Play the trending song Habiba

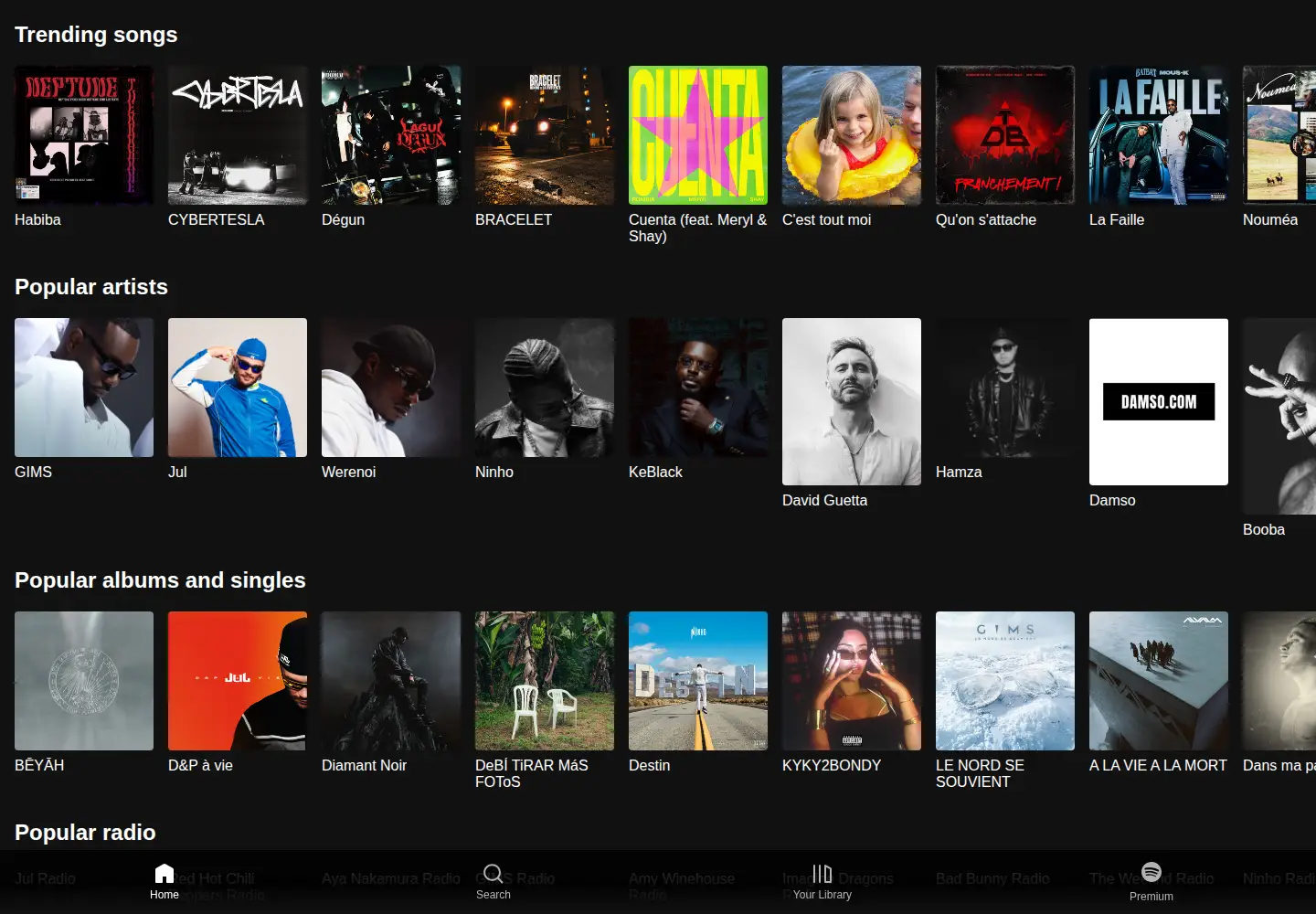[x=84, y=135]
